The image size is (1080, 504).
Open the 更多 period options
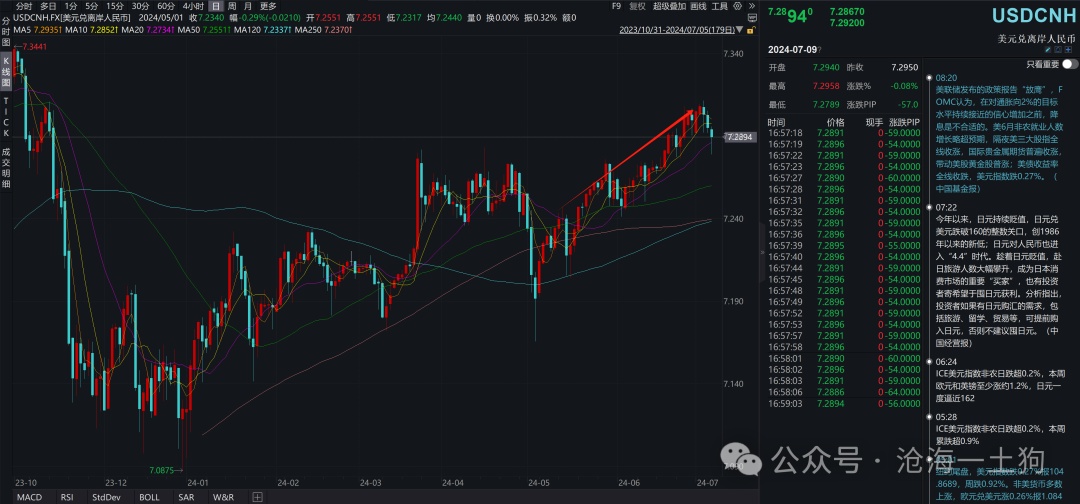268,6
